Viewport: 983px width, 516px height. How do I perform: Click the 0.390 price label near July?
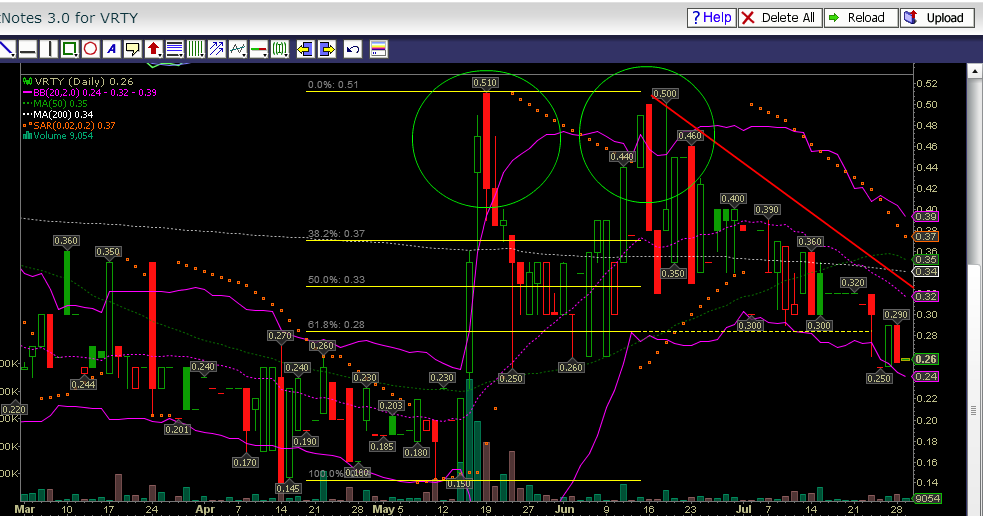pos(767,209)
